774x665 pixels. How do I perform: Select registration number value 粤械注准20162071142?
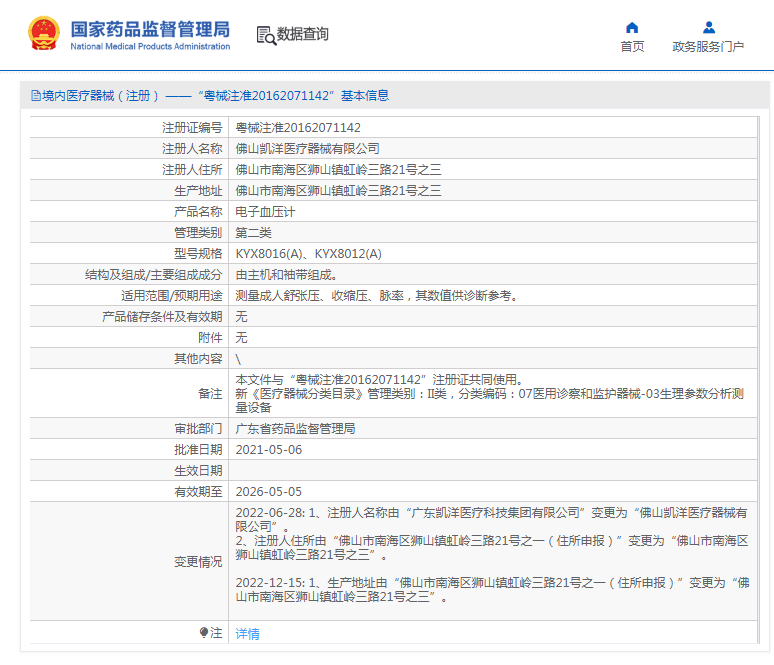point(298,128)
